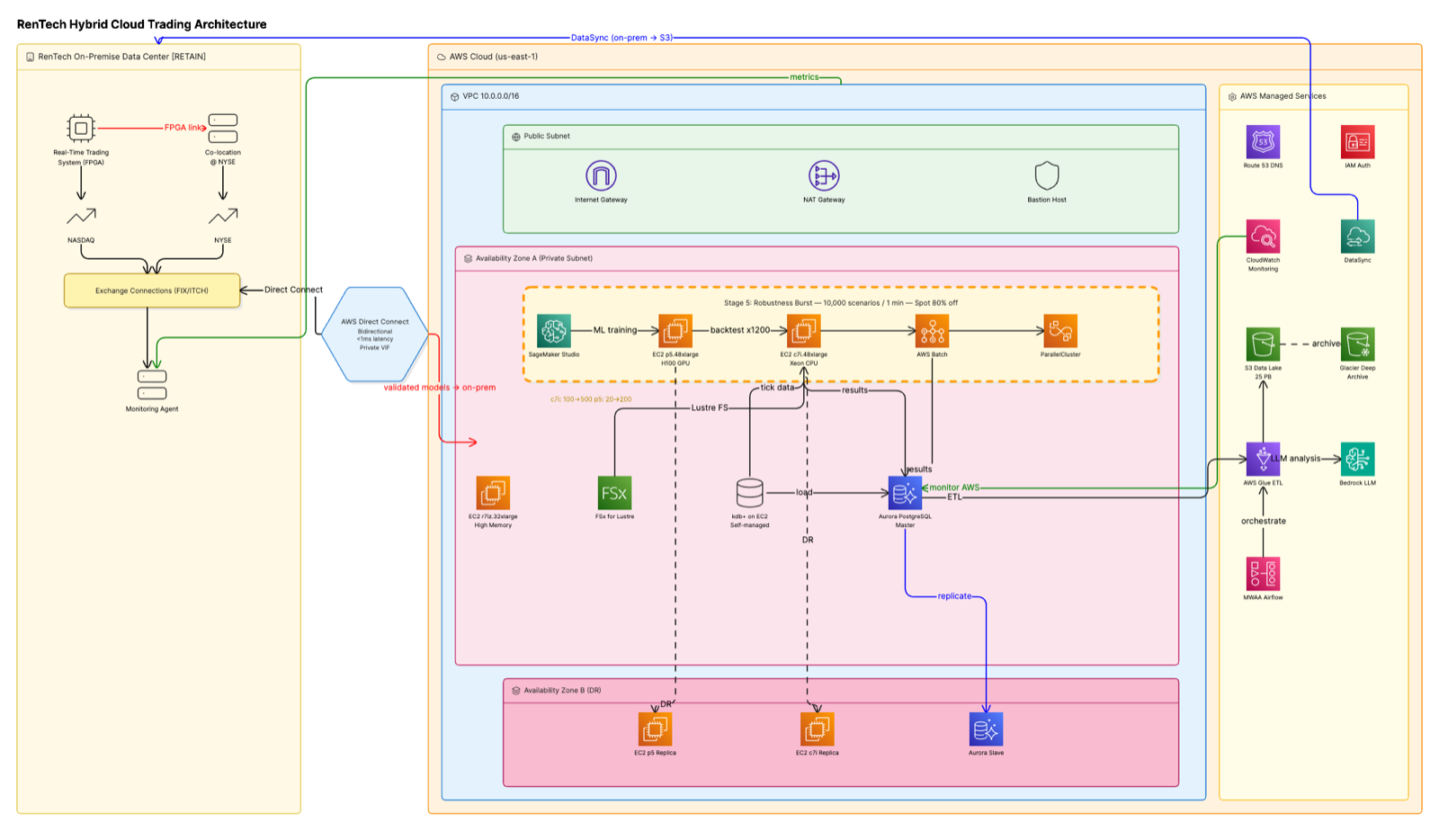Select the Glacier Deep Archive icon
The height and width of the screenshot is (840, 1439).
(1358, 344)
